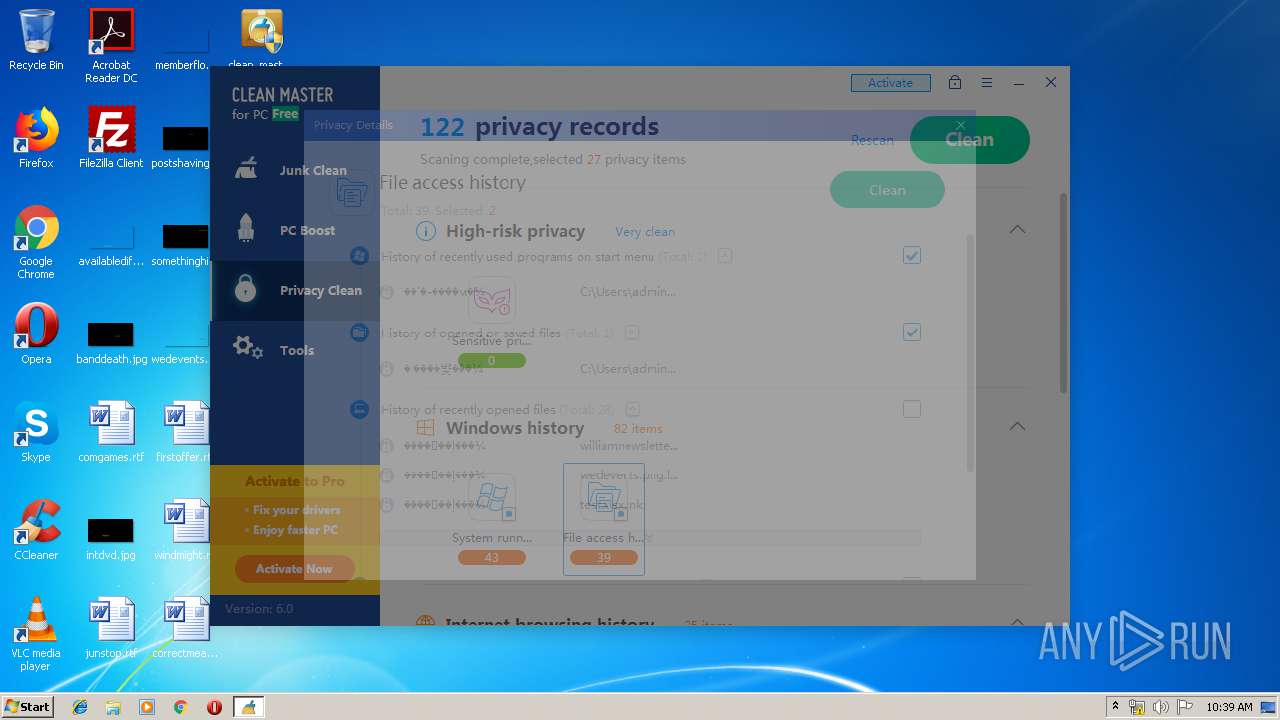Collapse the recently opened files group
This screenshot has height=720, width=1280.
(x=633, y=409)
